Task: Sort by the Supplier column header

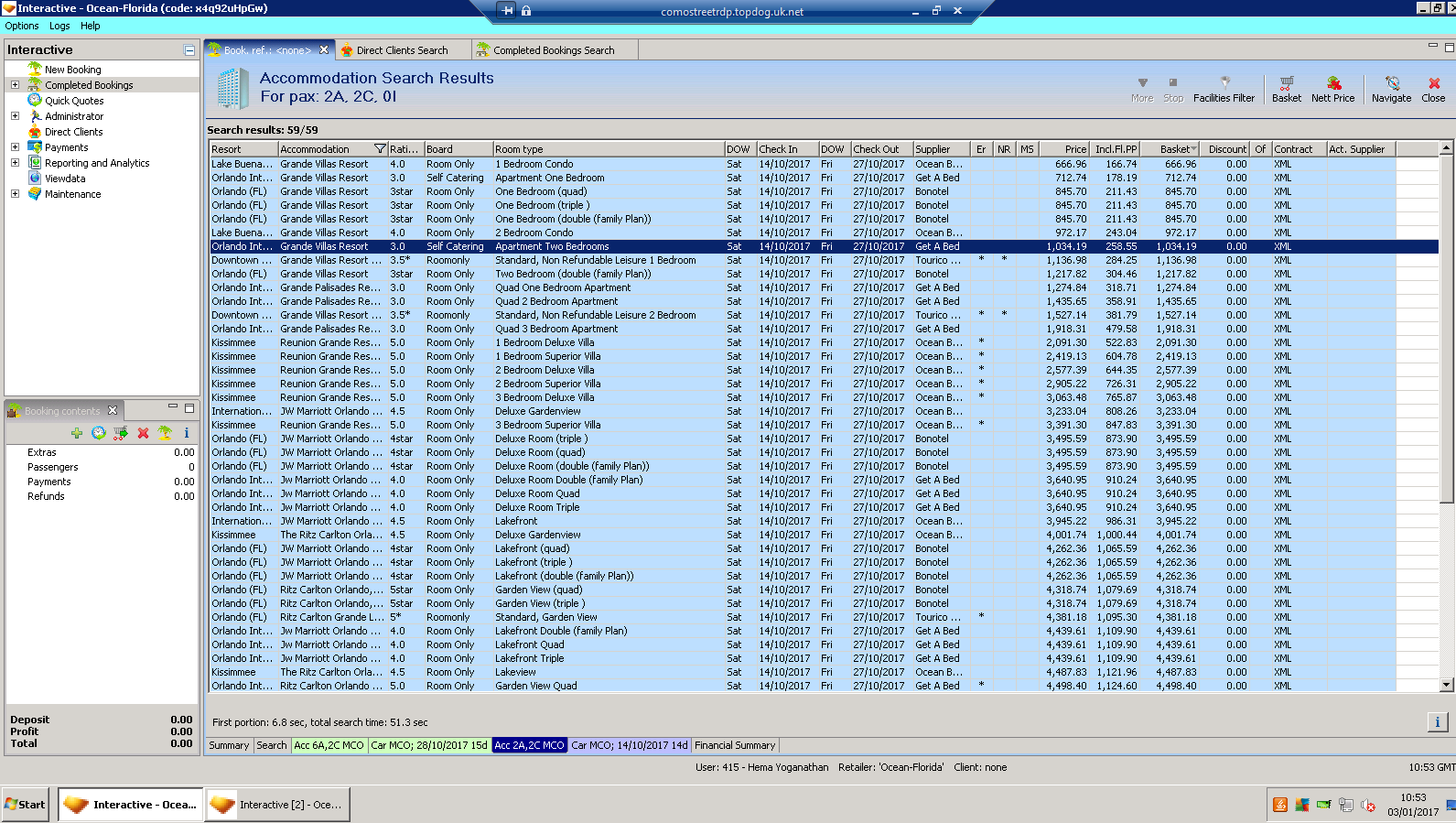Action: pyautogui.click(x=942, y=149)
